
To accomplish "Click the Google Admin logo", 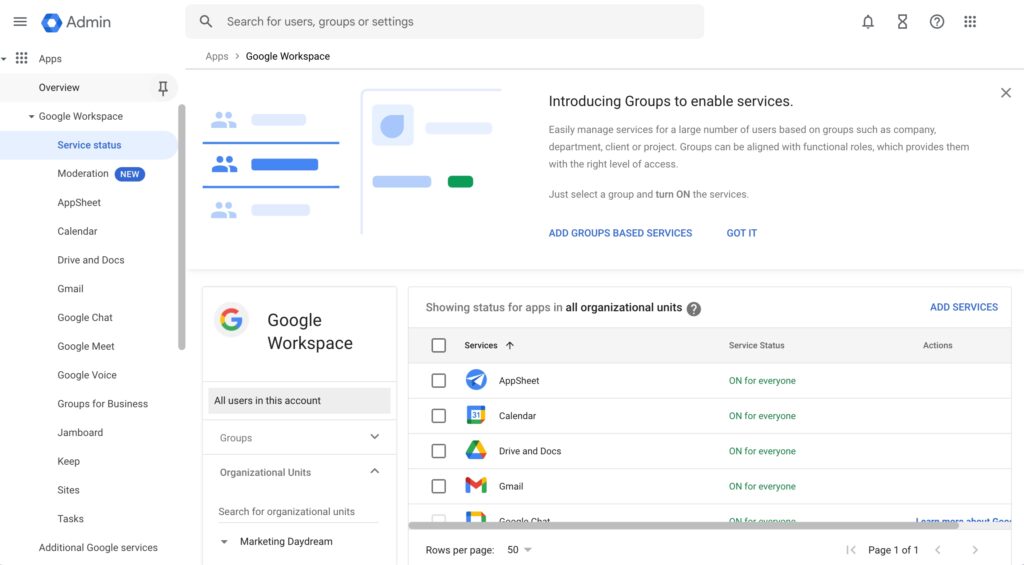I will (x=76, y=22).
